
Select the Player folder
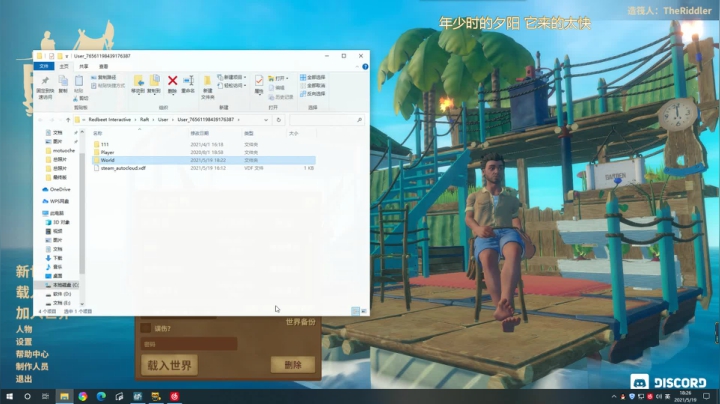(x=107, y=152)
